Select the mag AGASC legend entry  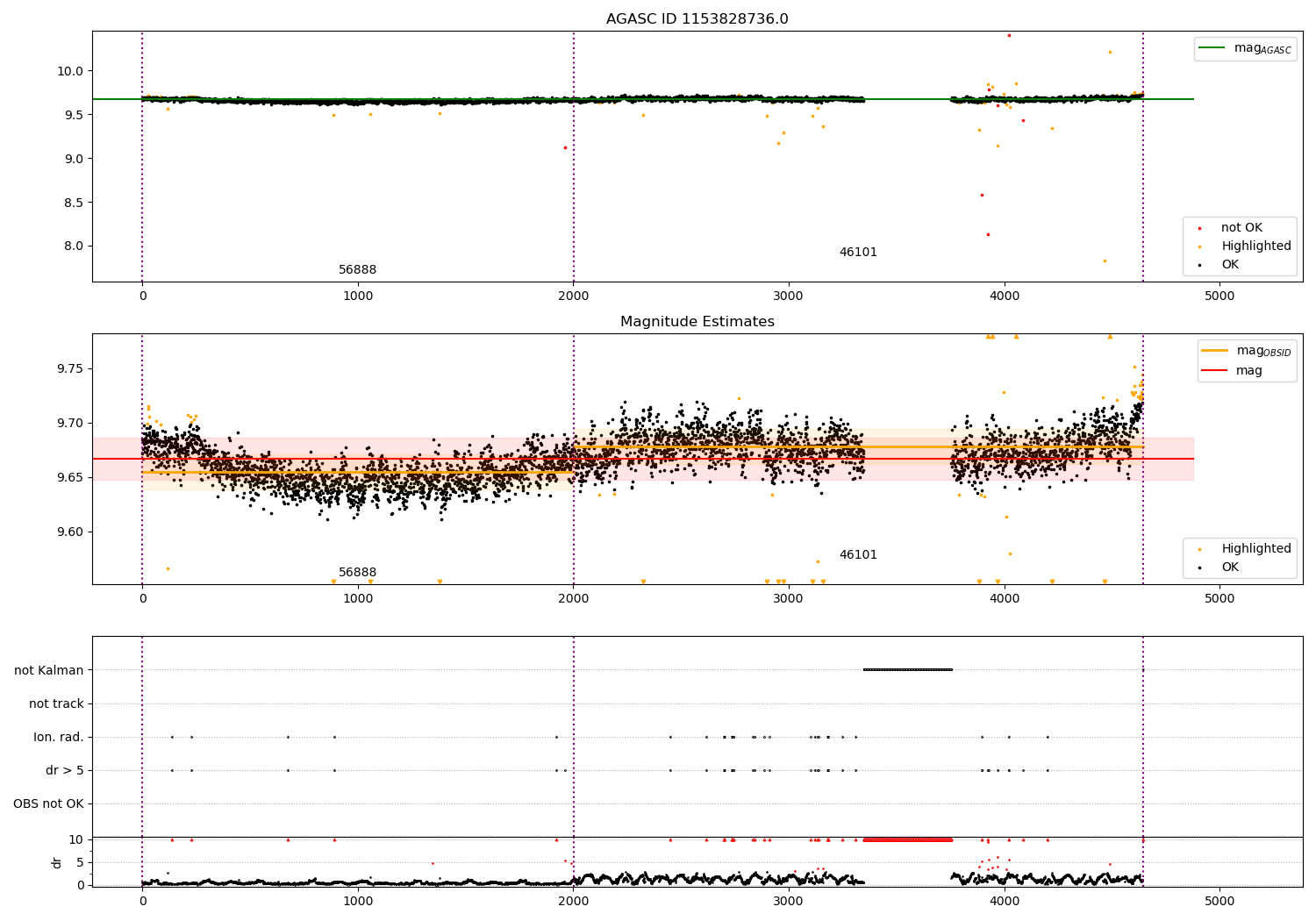click(1245, 48)
